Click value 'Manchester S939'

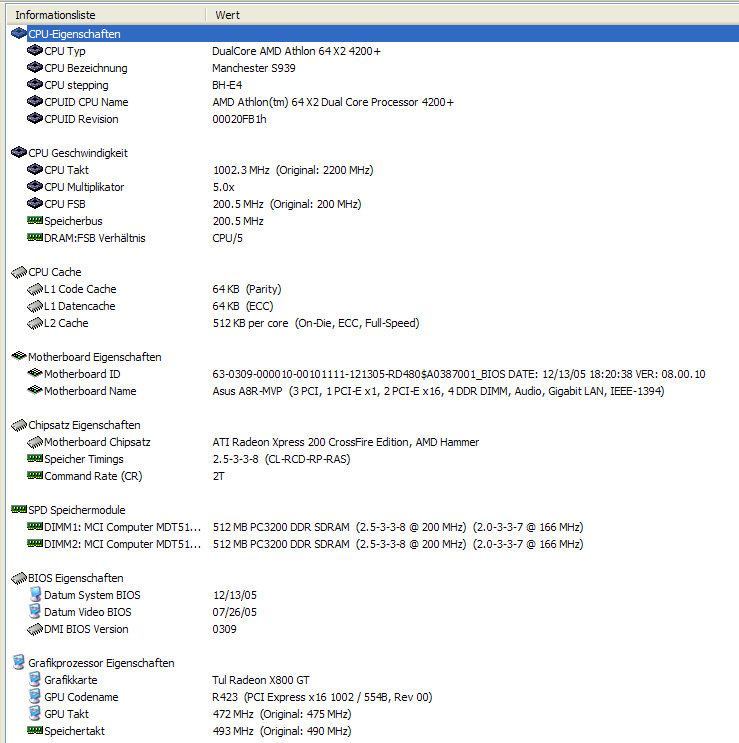pyautogui.click(x=253, y=68)
